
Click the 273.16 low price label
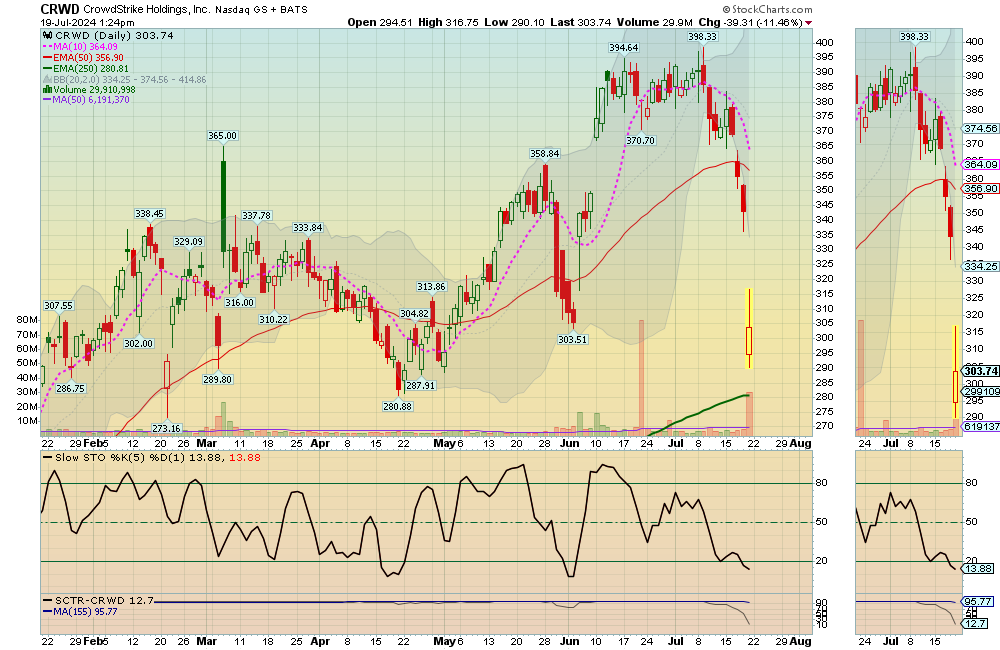pos(166,428)
